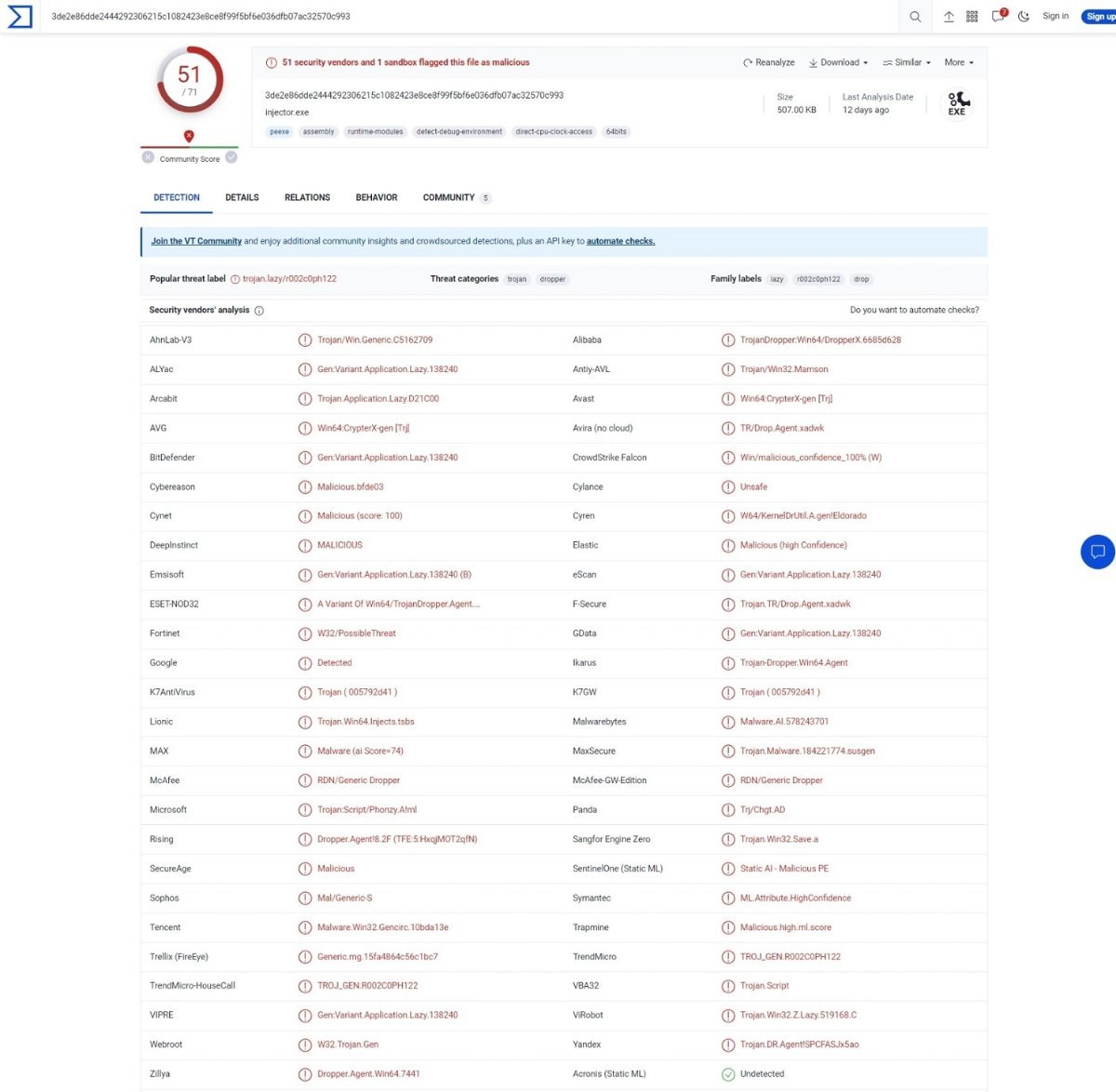The width and height of the screenshot is (1116, 1092).
Task: Select the 64bits tag
Action: click(617, 132)
